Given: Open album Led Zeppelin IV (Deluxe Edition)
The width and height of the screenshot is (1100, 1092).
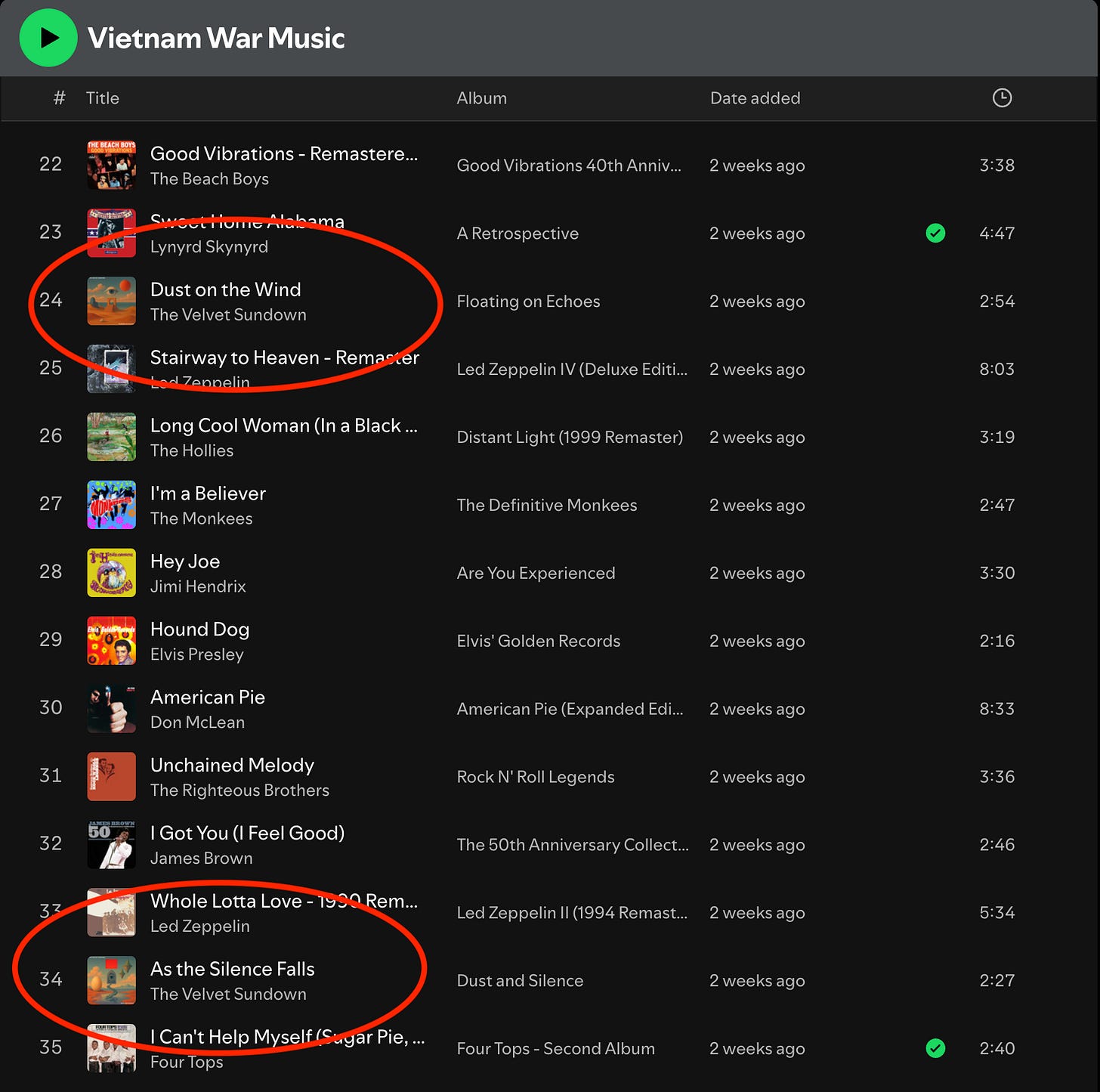Looking at the screenshot, I should coord(572,370).
